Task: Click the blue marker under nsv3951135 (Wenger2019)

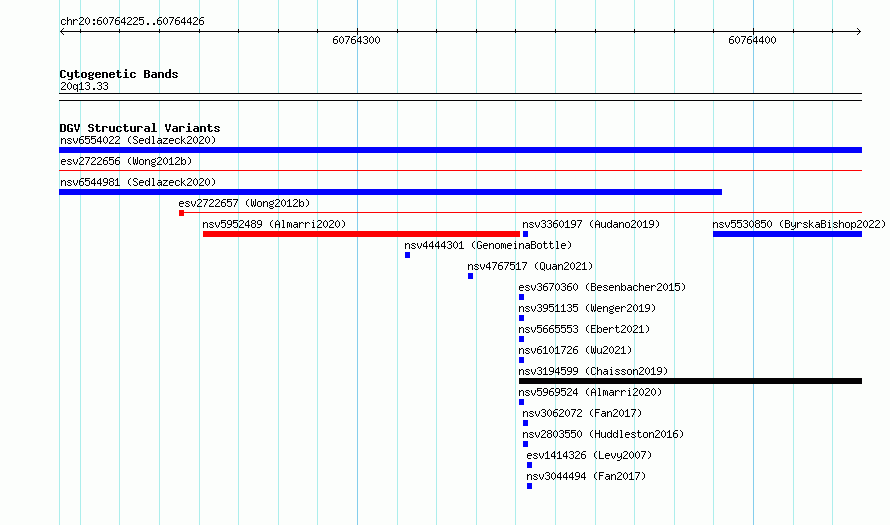Action: [x=521, y=318]
